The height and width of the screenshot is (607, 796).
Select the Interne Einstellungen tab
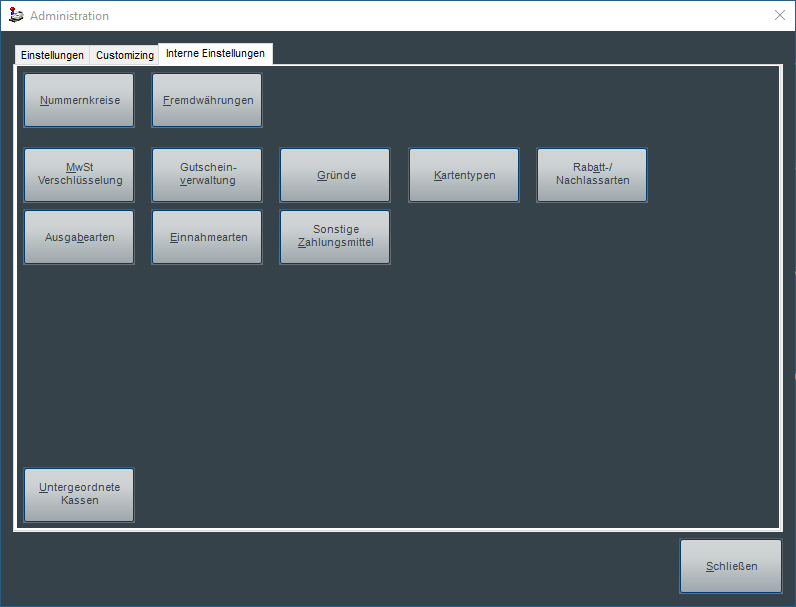pos(215,53)
